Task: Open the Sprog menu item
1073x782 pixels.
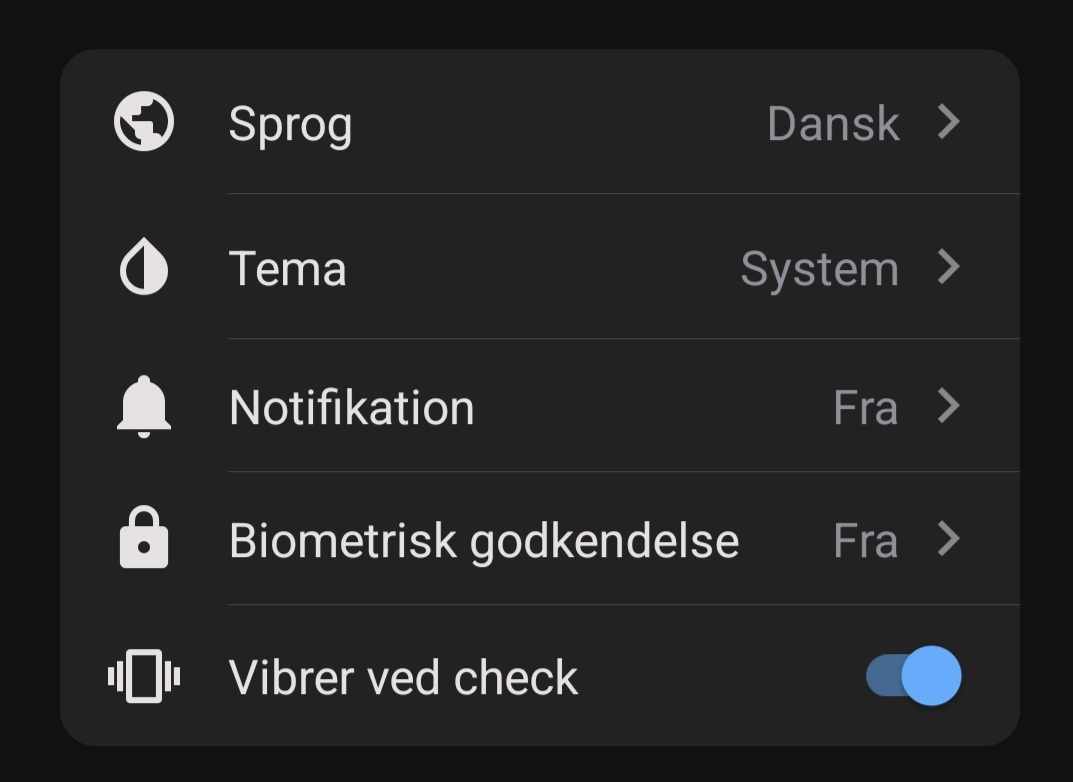Action: click(x=290, y=124)
